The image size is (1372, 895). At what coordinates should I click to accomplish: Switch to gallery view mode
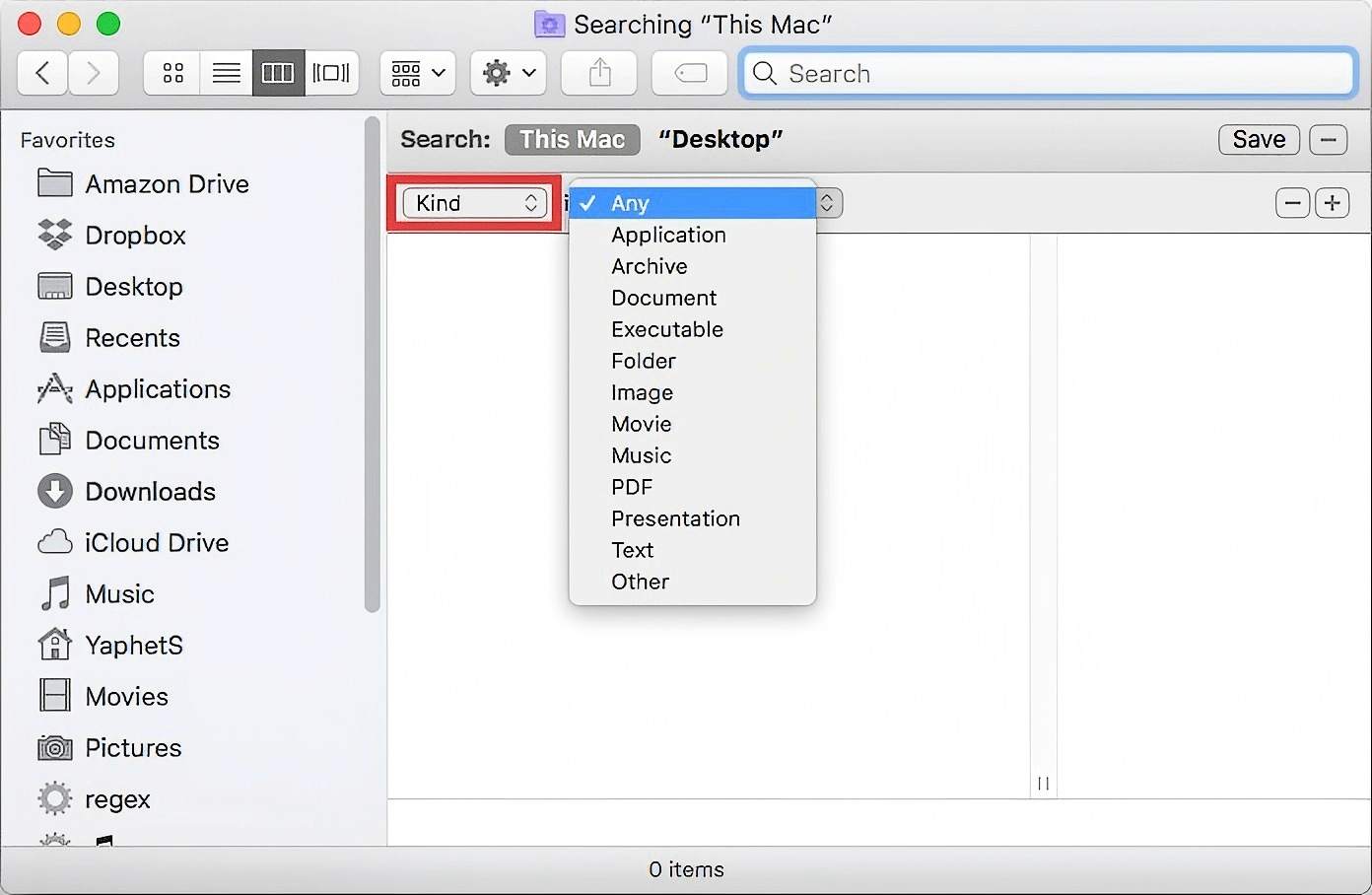(331, 73)
